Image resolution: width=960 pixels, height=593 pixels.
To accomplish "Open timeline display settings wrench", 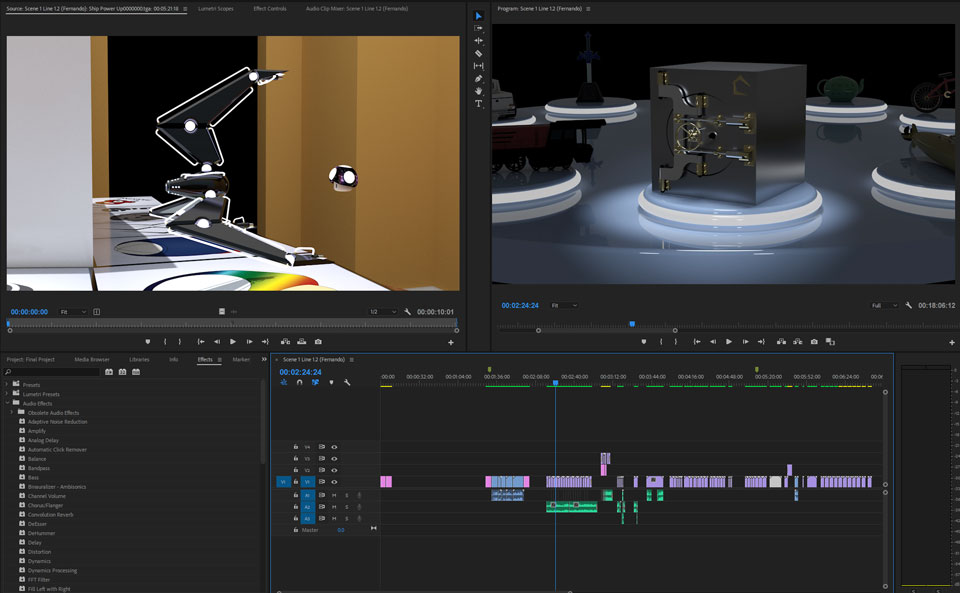I will 347,382.
